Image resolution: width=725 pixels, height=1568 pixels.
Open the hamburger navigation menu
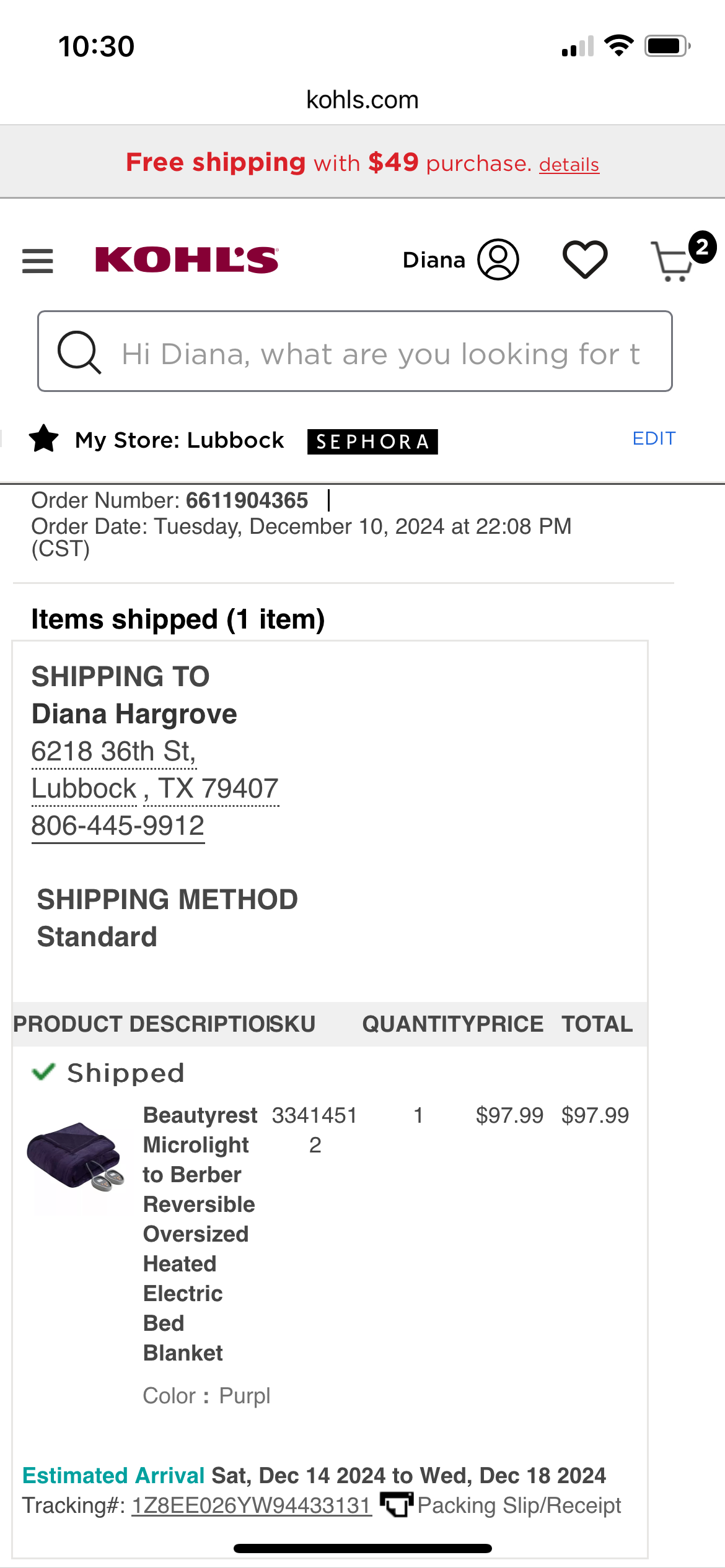(x=37, y=261)
